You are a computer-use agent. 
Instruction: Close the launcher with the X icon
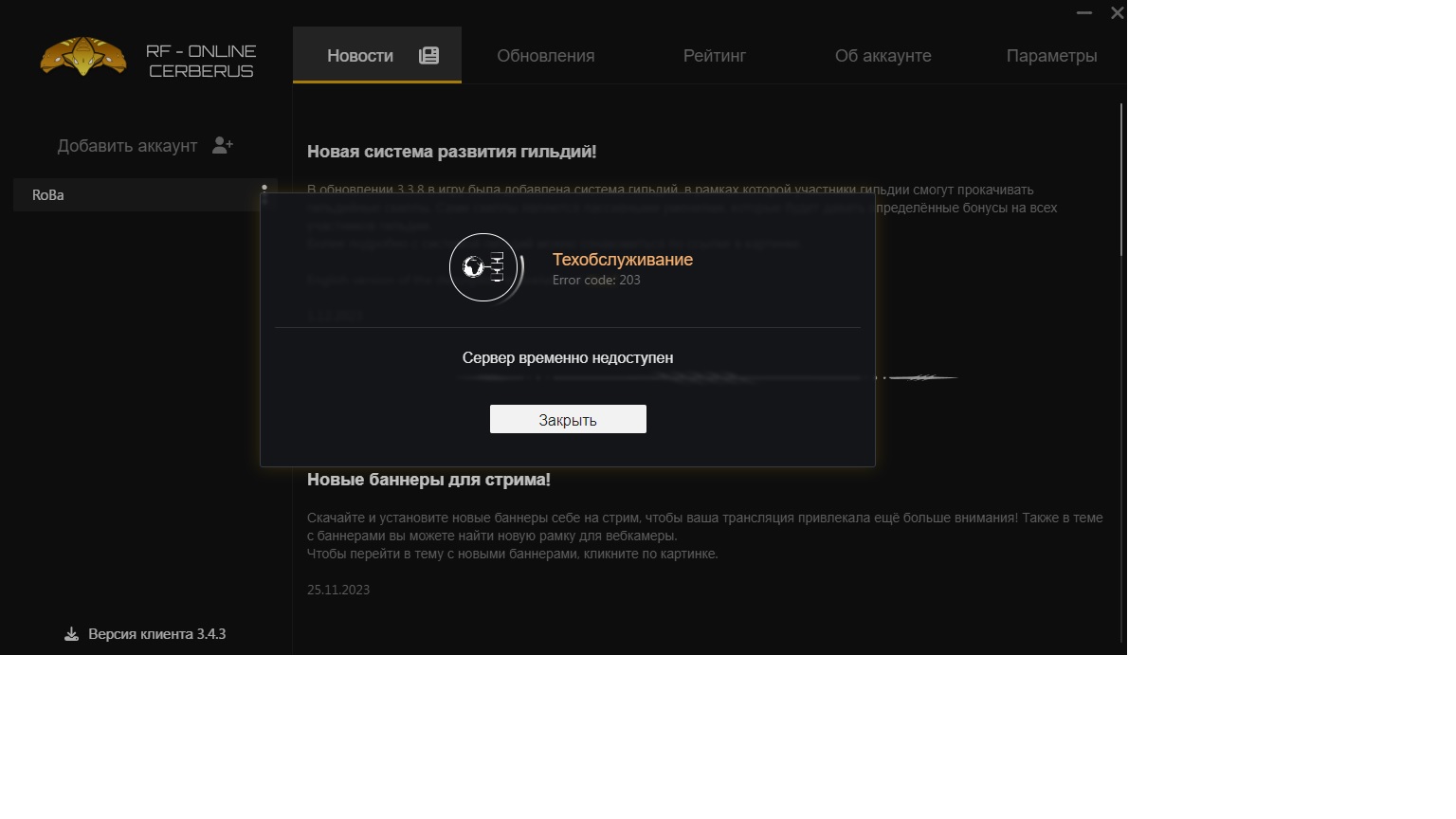tap(1117, 13)
